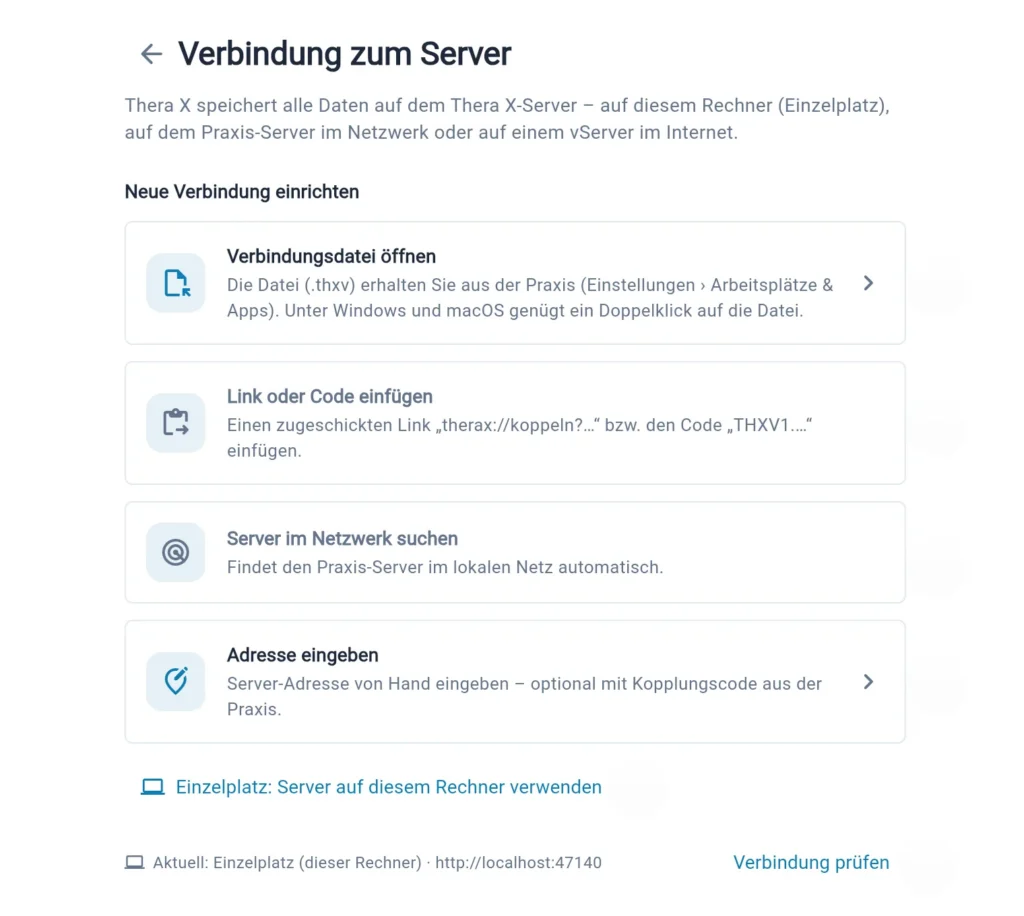Click text Findet den Praxis-Server im lokalen Netz

(445, 567)
